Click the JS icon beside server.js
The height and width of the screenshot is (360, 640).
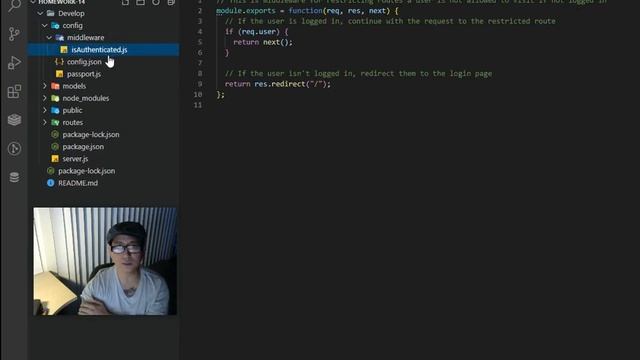tap(55, 159)
